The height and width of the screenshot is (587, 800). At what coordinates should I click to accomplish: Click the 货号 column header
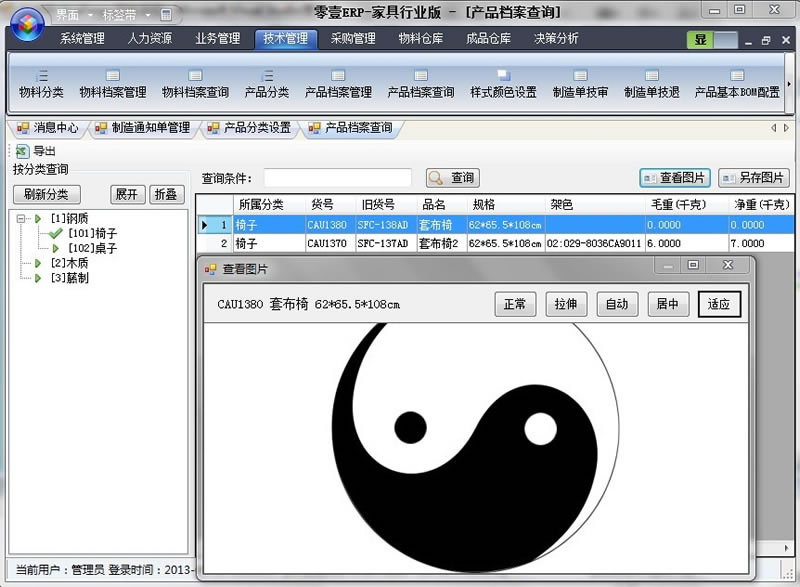(331, 205)
